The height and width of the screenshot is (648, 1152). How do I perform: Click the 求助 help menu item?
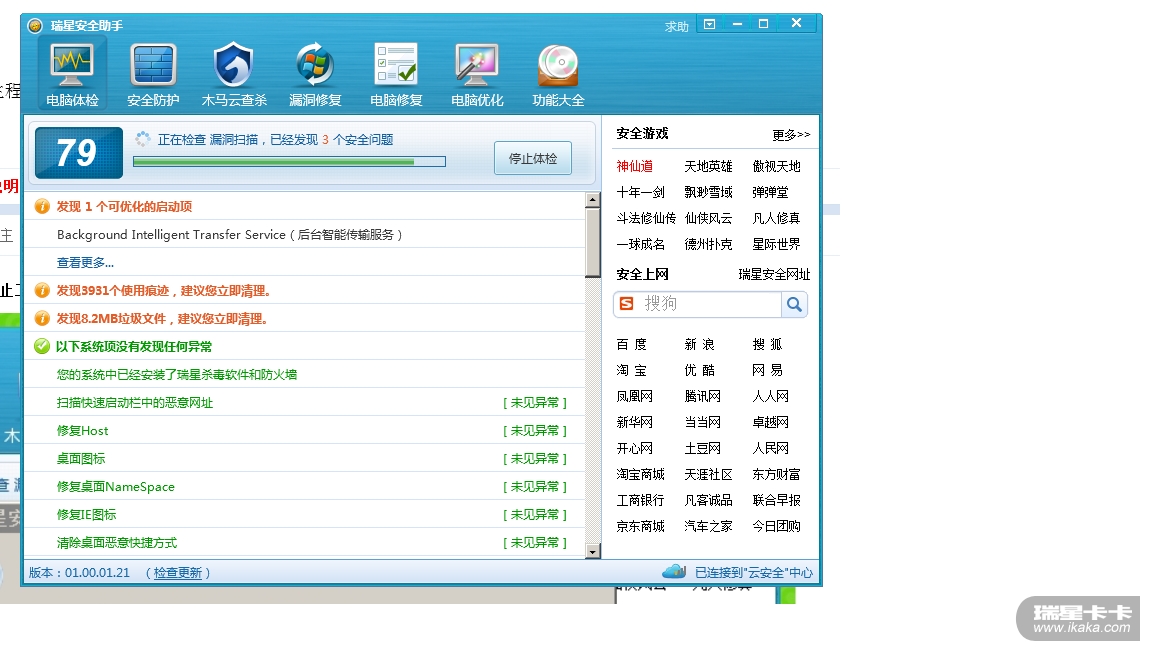(x=677, y=27)
